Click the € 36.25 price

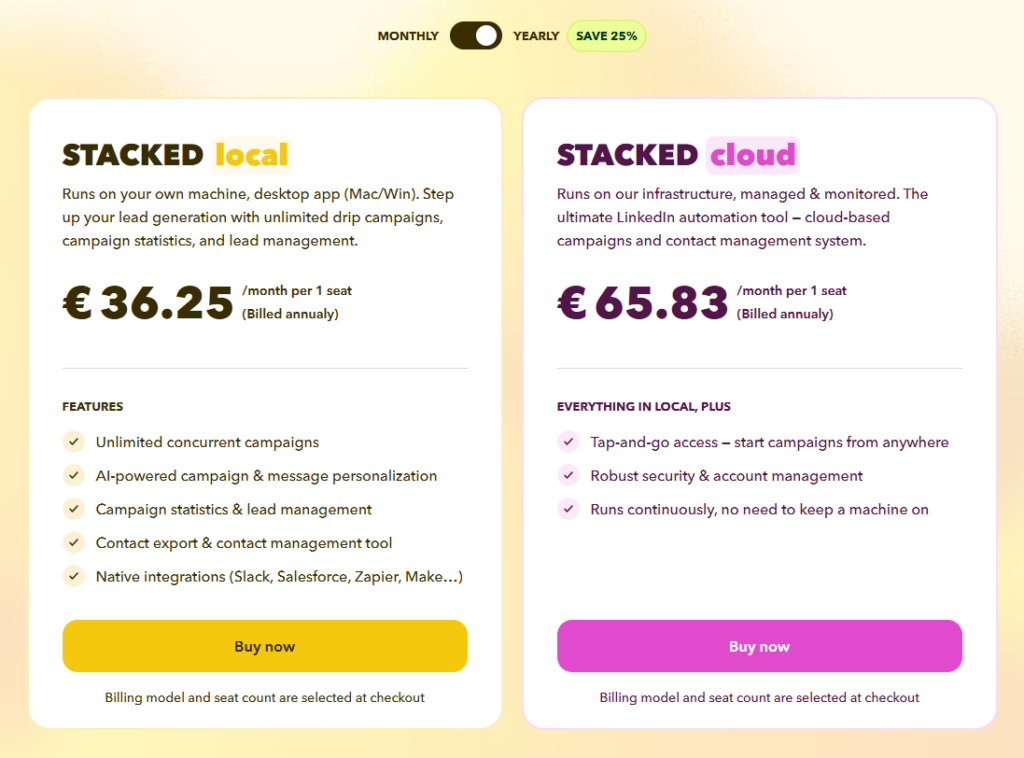[148, 302]
